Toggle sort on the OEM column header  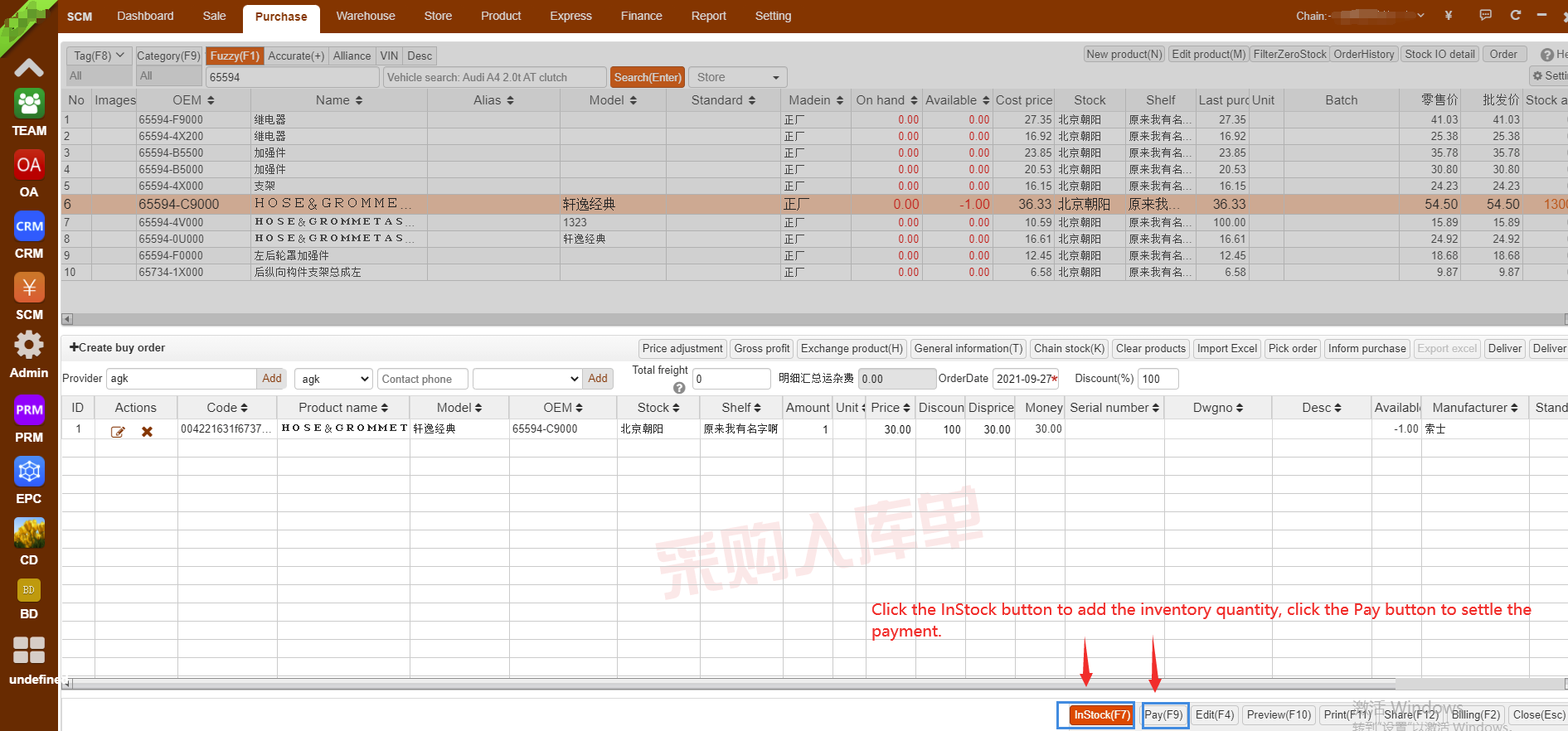pos(194,100)
